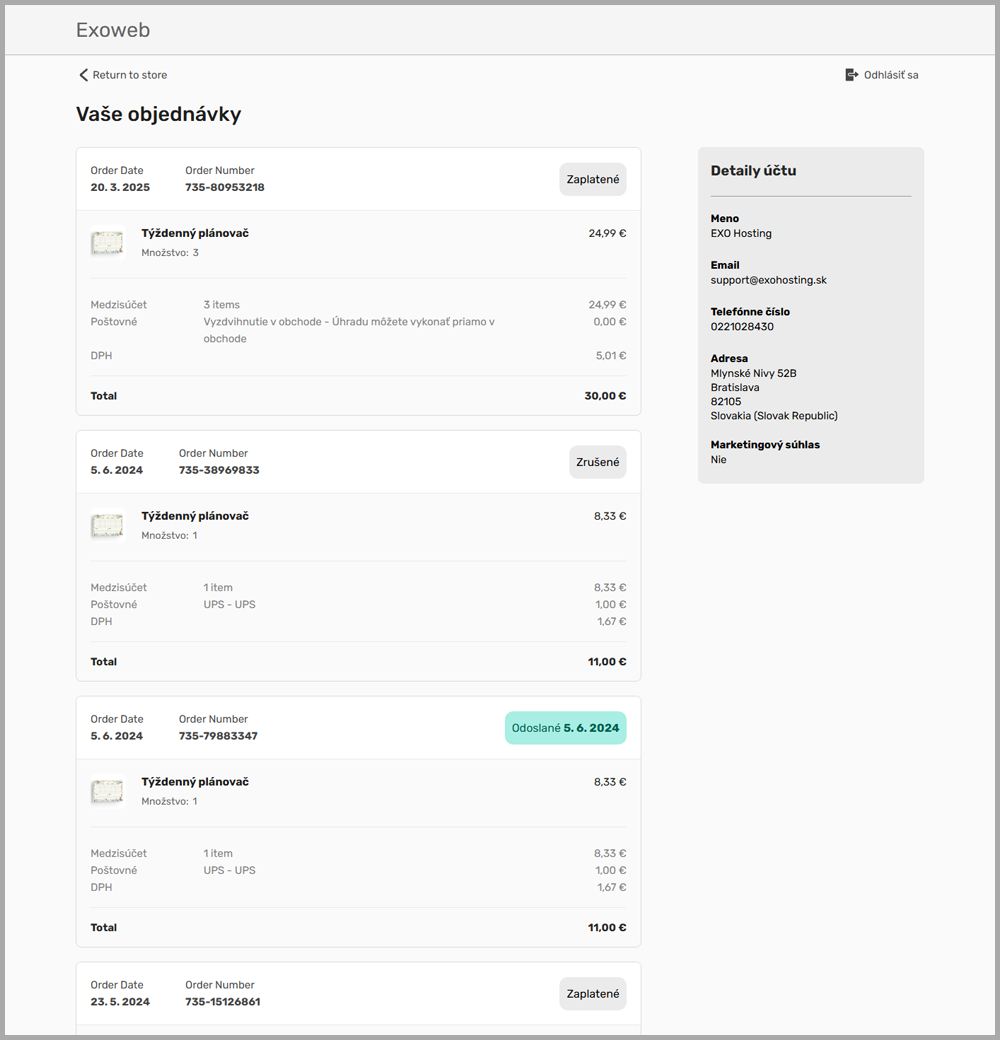
Task: Click the back arrow beside Return to store
Action: 83,74
